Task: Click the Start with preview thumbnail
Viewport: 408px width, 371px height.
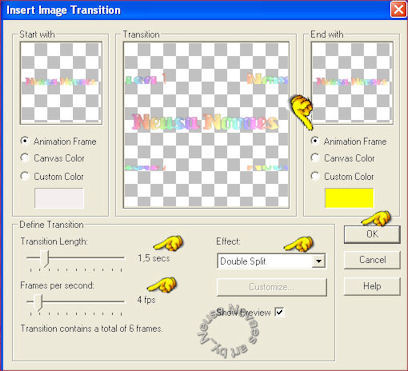Action: pos(61,83)
